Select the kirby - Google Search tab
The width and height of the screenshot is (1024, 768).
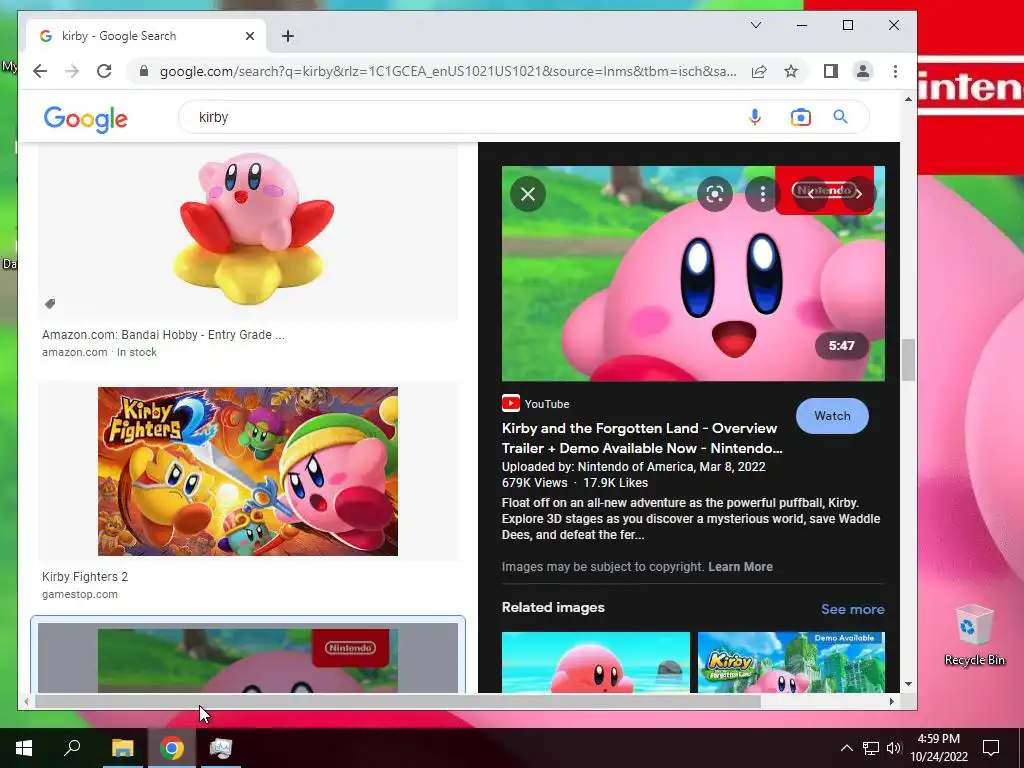(x=146, y=36)
